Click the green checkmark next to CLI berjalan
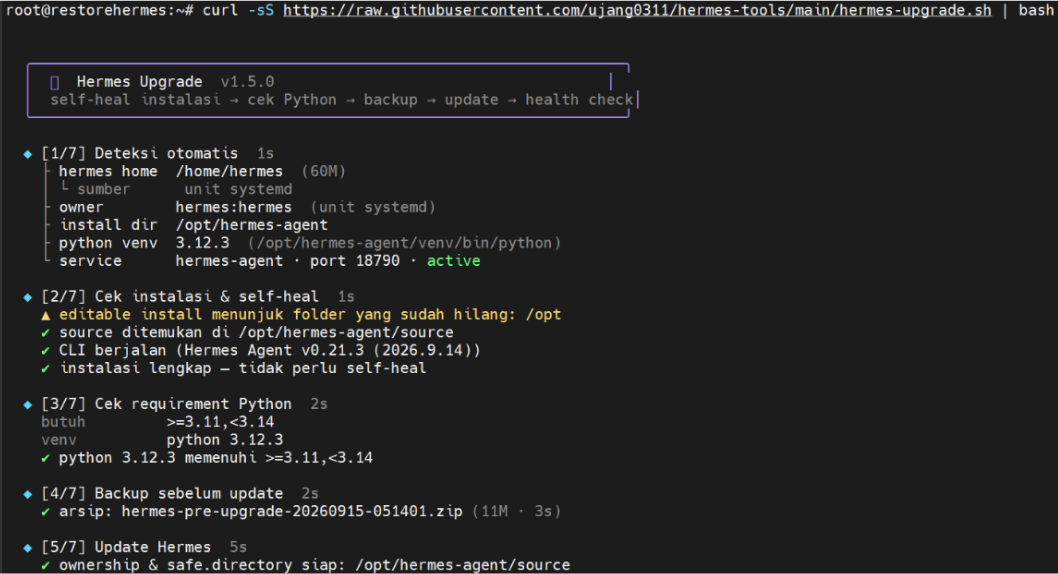Image resolution: width=1058 pixels, height=574 pixels. (x=45, y=351)
